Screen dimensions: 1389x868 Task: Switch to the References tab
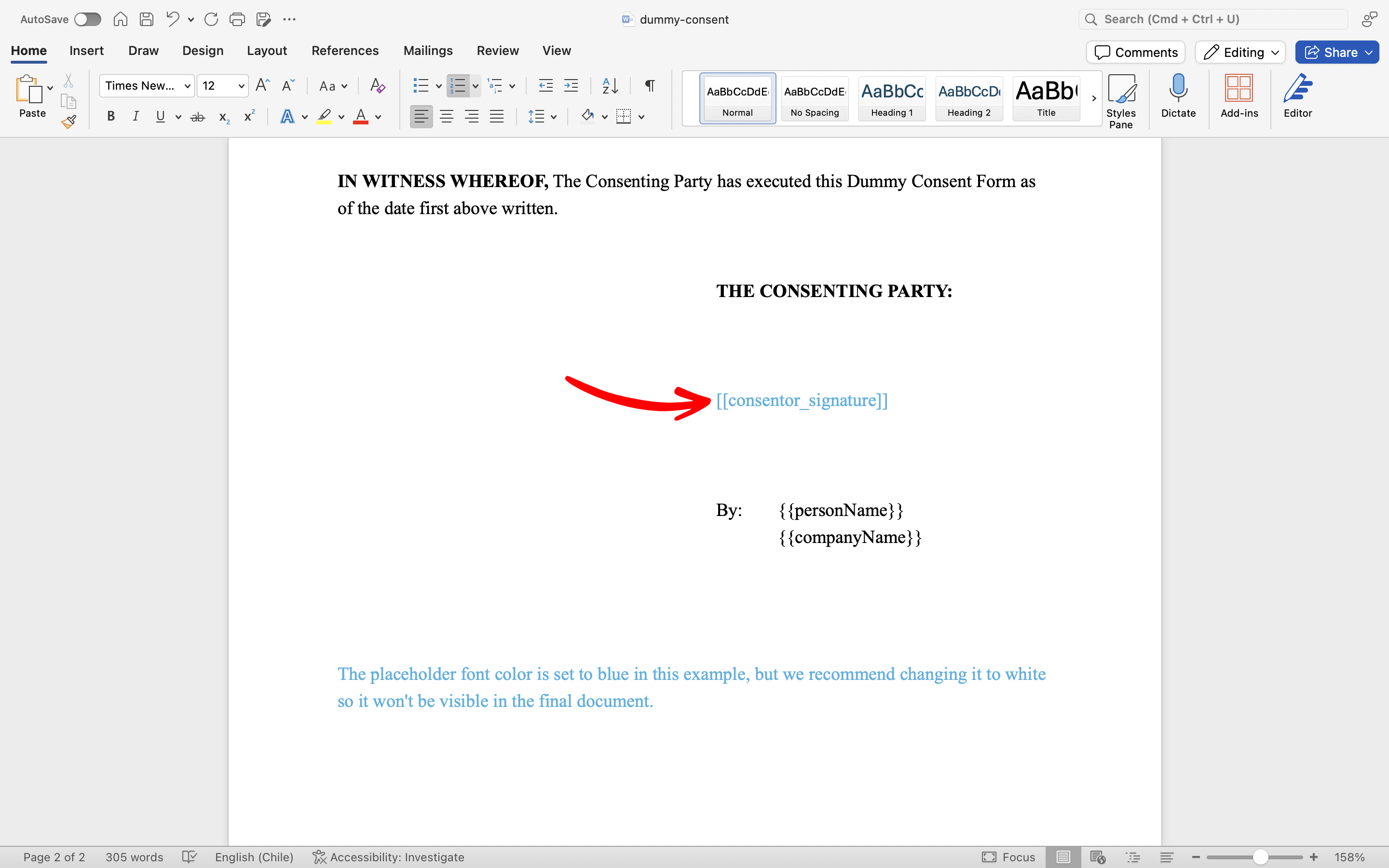344,51
